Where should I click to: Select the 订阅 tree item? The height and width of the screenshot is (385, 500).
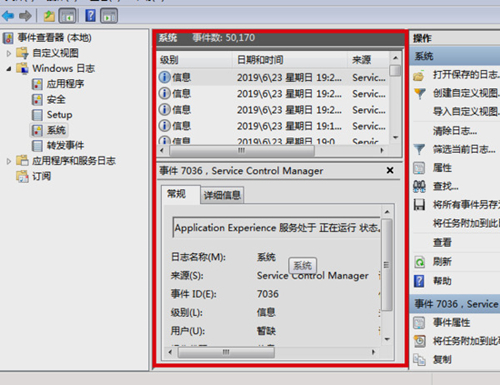(41, 176)
